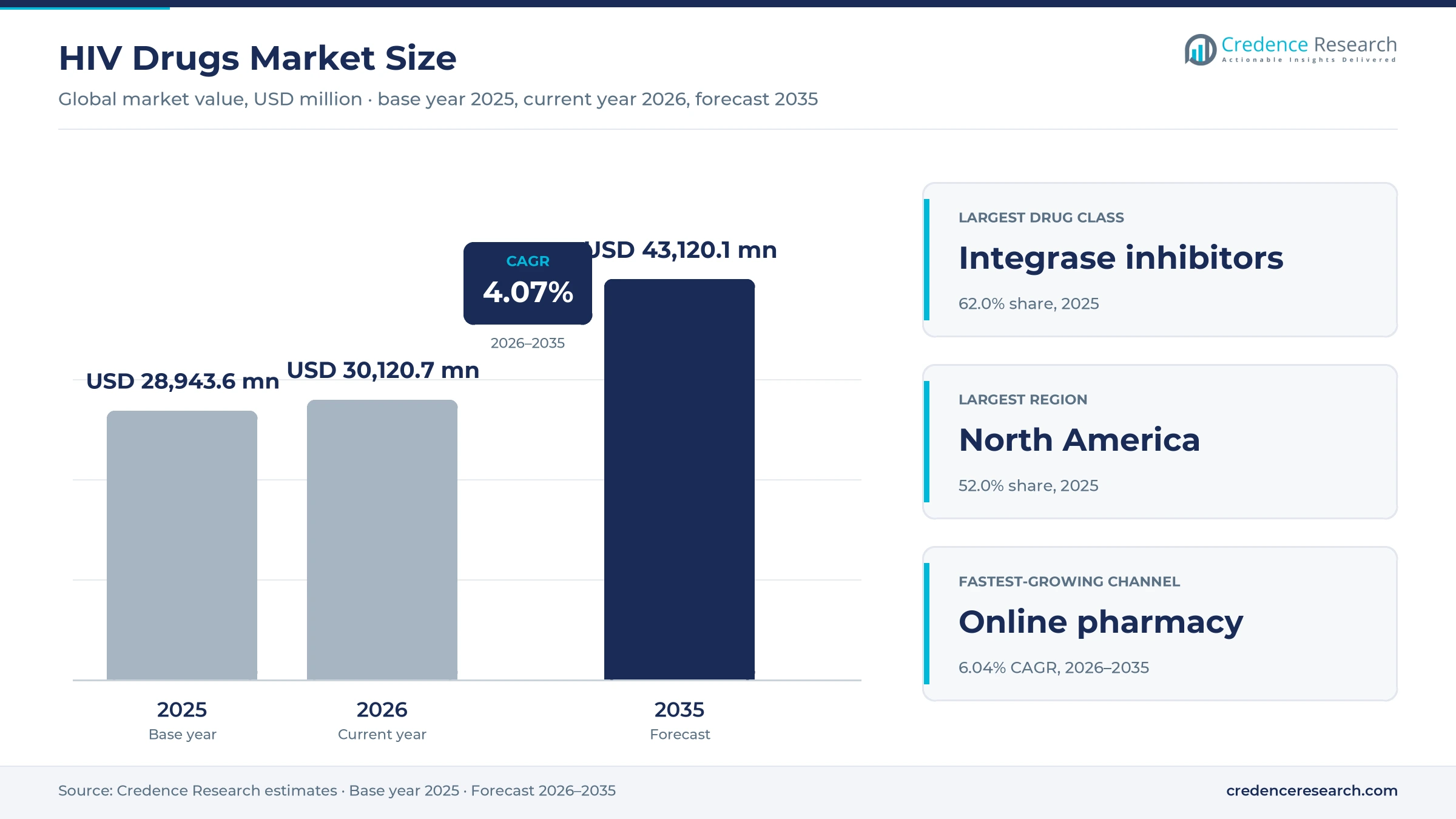Viewport: 1456px width, 819px height.
Task: Click the '2035' axis label
Action: (x=679, y=709)
